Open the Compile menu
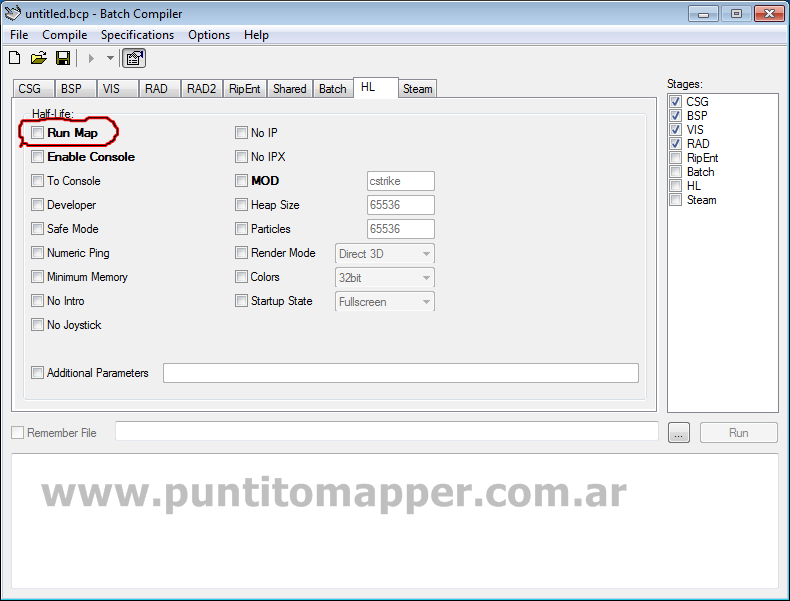 [x=64, y=35]
